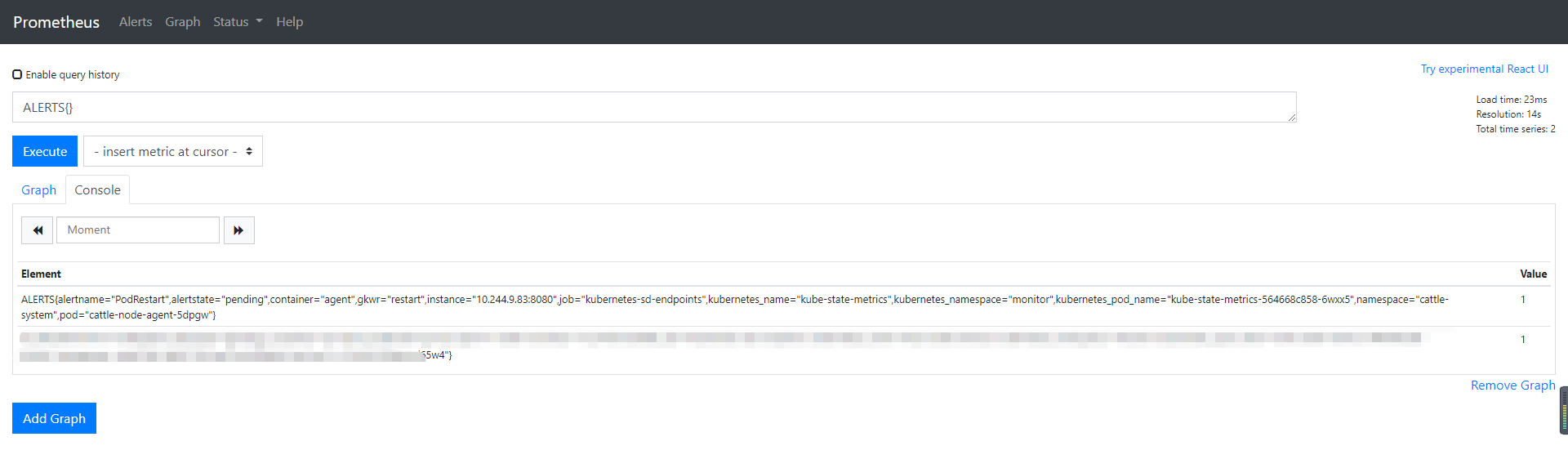Go to Graph in the navbar

coord(182,22)
